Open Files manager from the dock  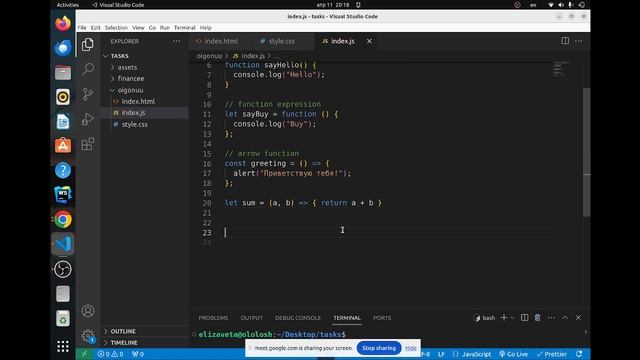coord(63,73)
